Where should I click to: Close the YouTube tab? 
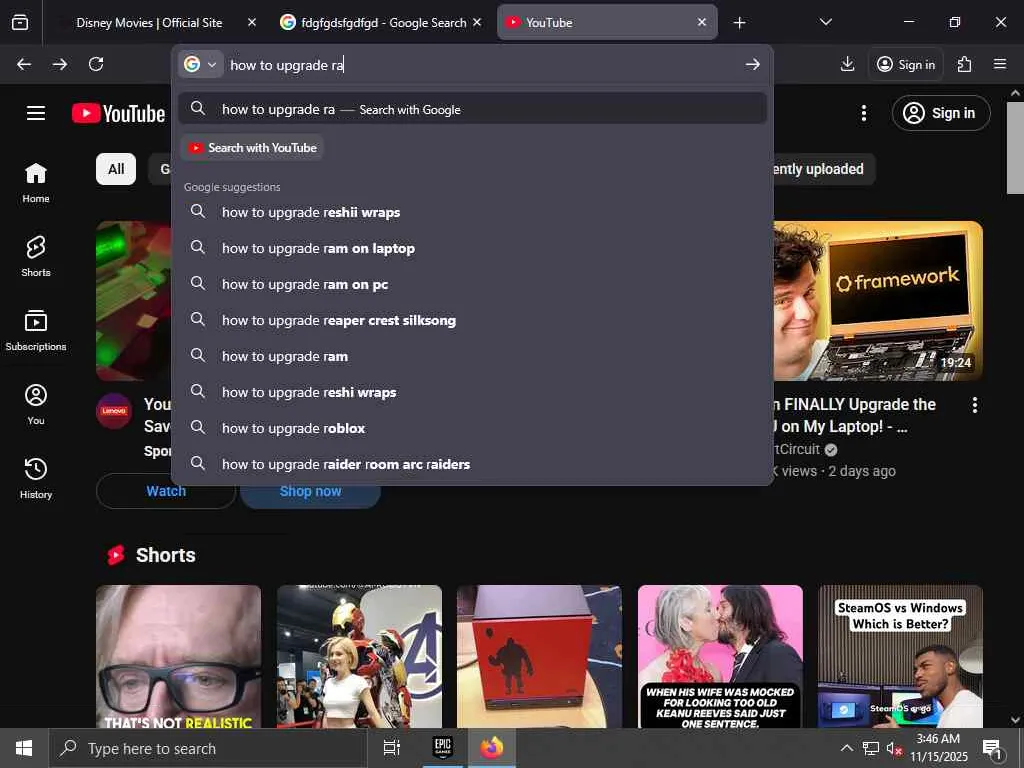[x=701, y=22]
